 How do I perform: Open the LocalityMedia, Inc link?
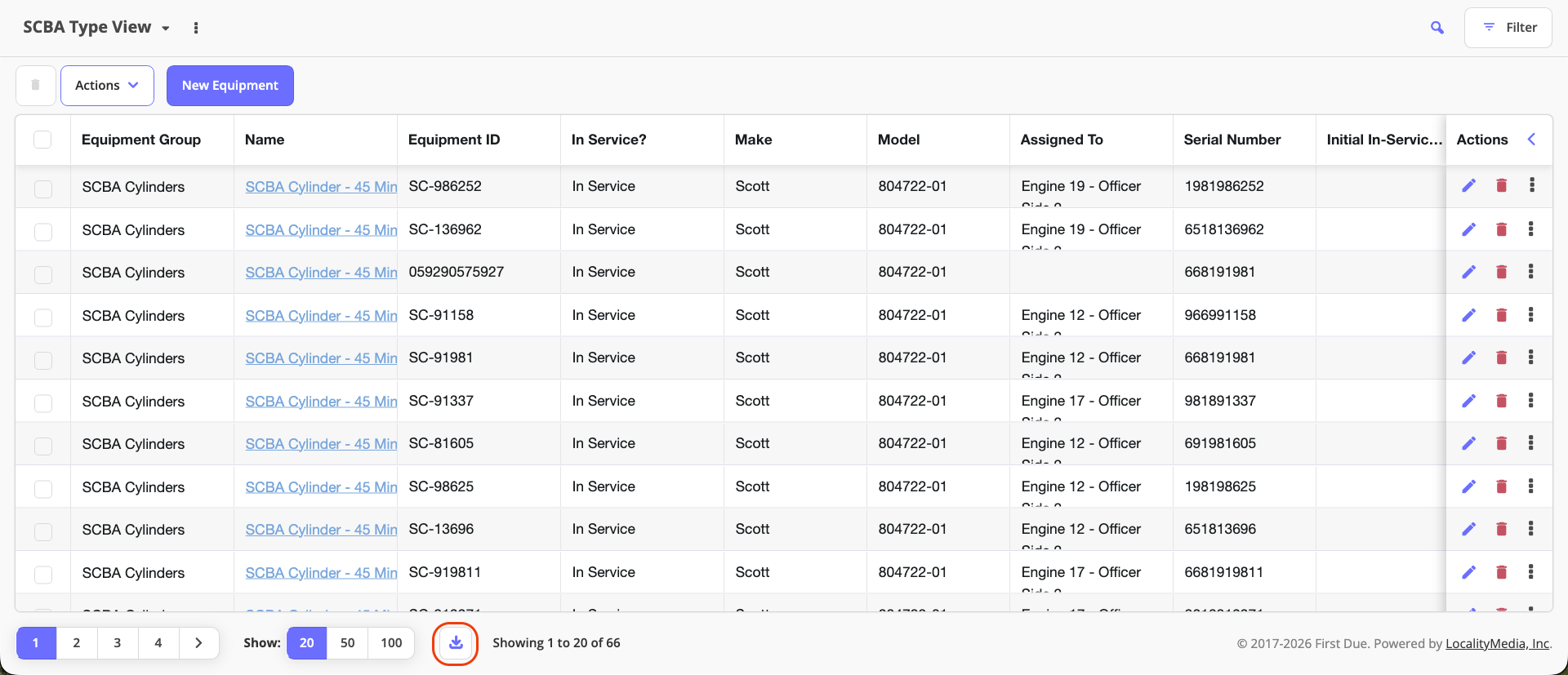coord(1497,643)
